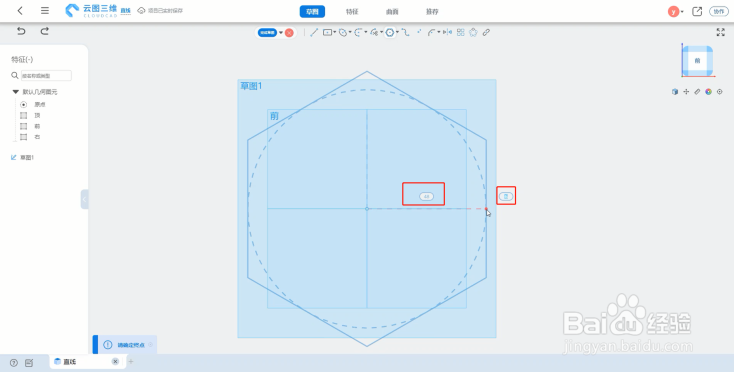
Task: Select the pentagon-shaped sketch tool
Action: (x=473, y=32)
